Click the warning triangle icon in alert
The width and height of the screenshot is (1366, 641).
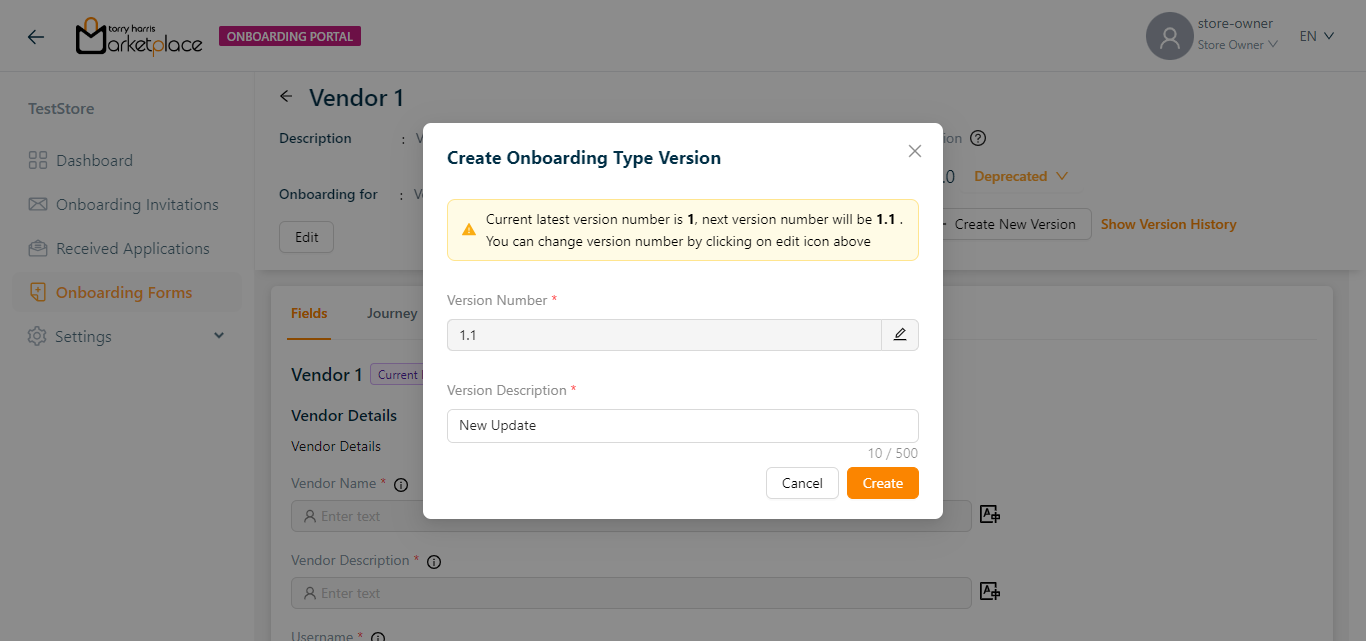[468, 230]
